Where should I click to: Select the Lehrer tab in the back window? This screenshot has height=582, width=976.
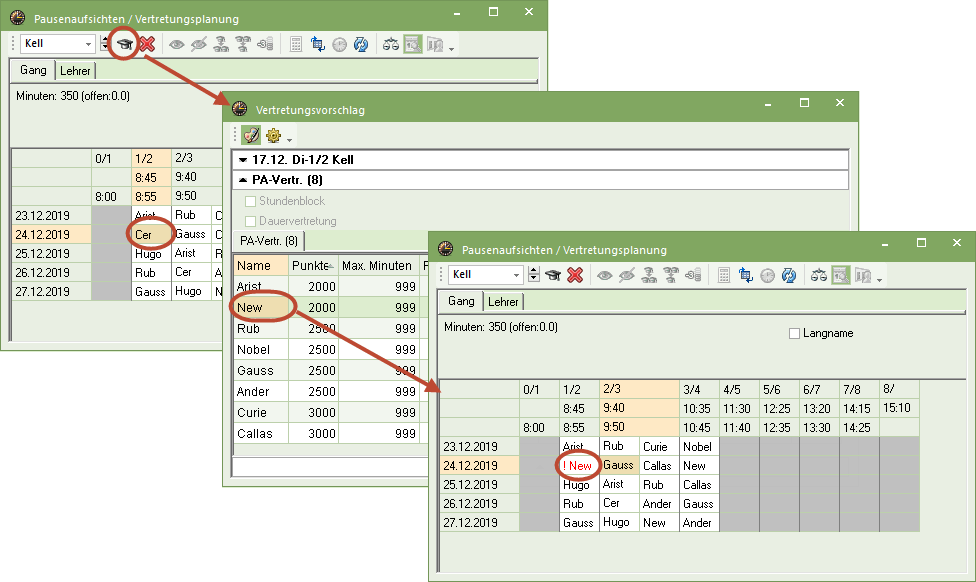(x=75, y=71)
